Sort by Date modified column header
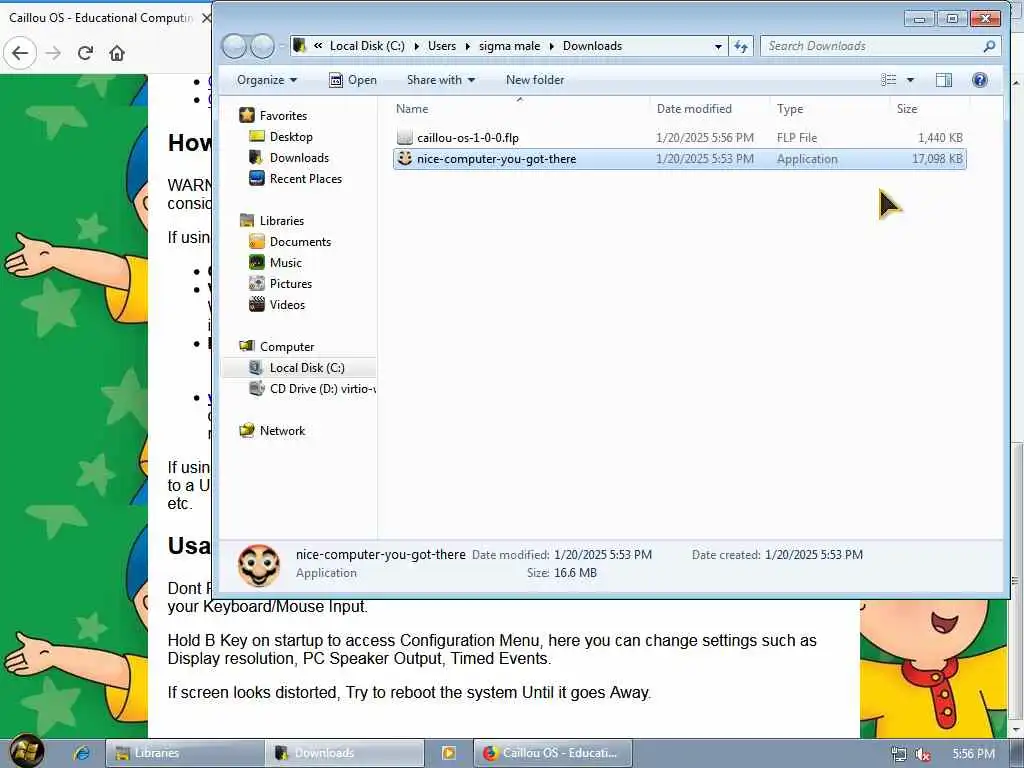Screen dimensions: 1024x768 (x=711, y=108)
